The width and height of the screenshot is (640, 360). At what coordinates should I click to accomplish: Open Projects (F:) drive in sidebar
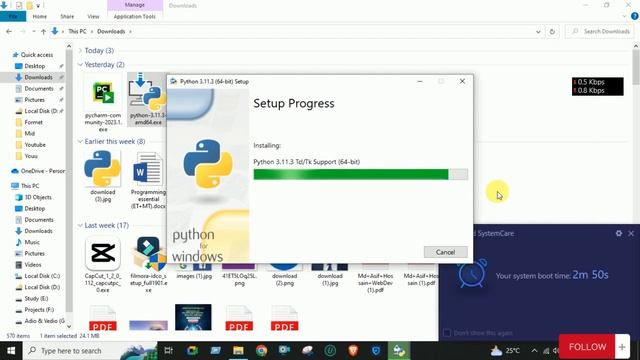pyautogui.click(x=39, y=310)
